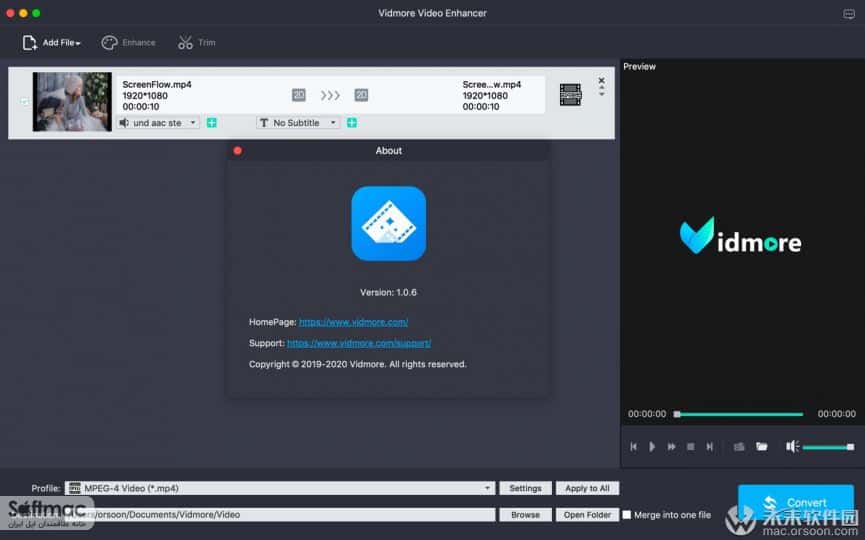Click the output file name Scree...w.mp4

492,84
